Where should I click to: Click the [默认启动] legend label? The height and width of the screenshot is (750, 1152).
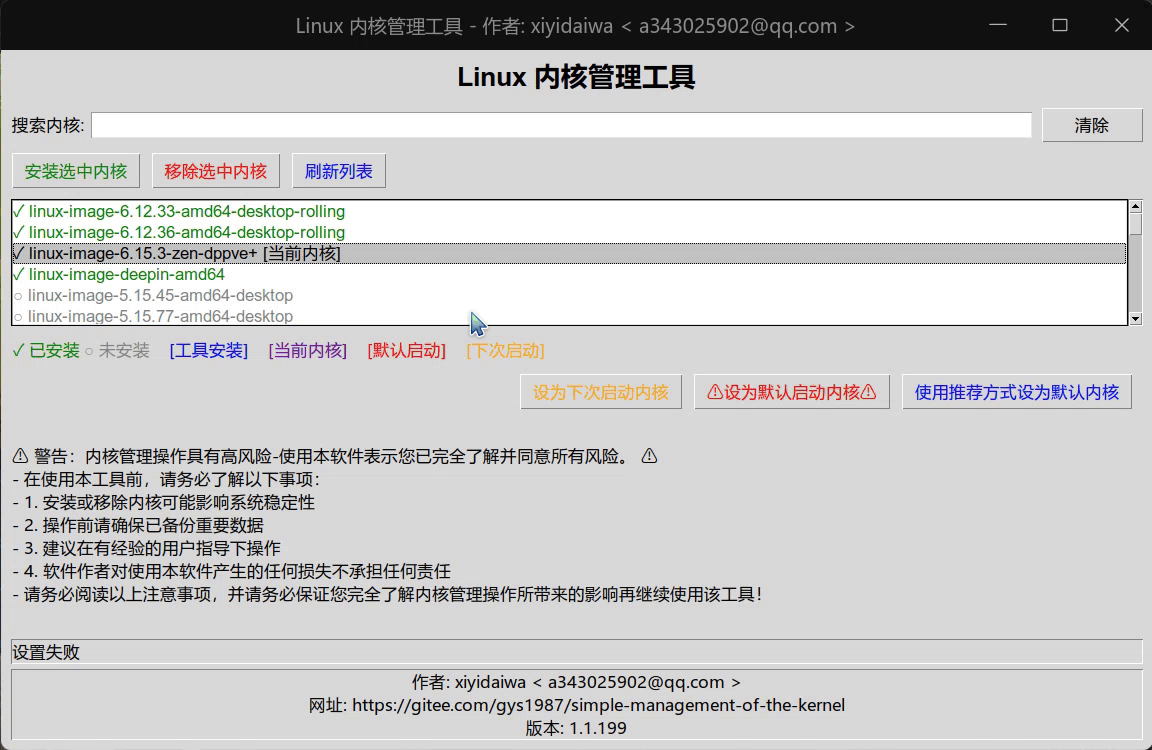[x=406, y=350]
